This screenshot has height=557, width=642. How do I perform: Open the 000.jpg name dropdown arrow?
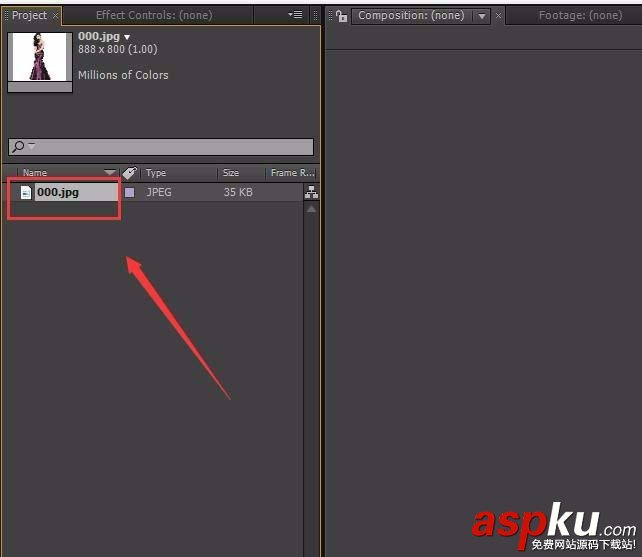127,37
